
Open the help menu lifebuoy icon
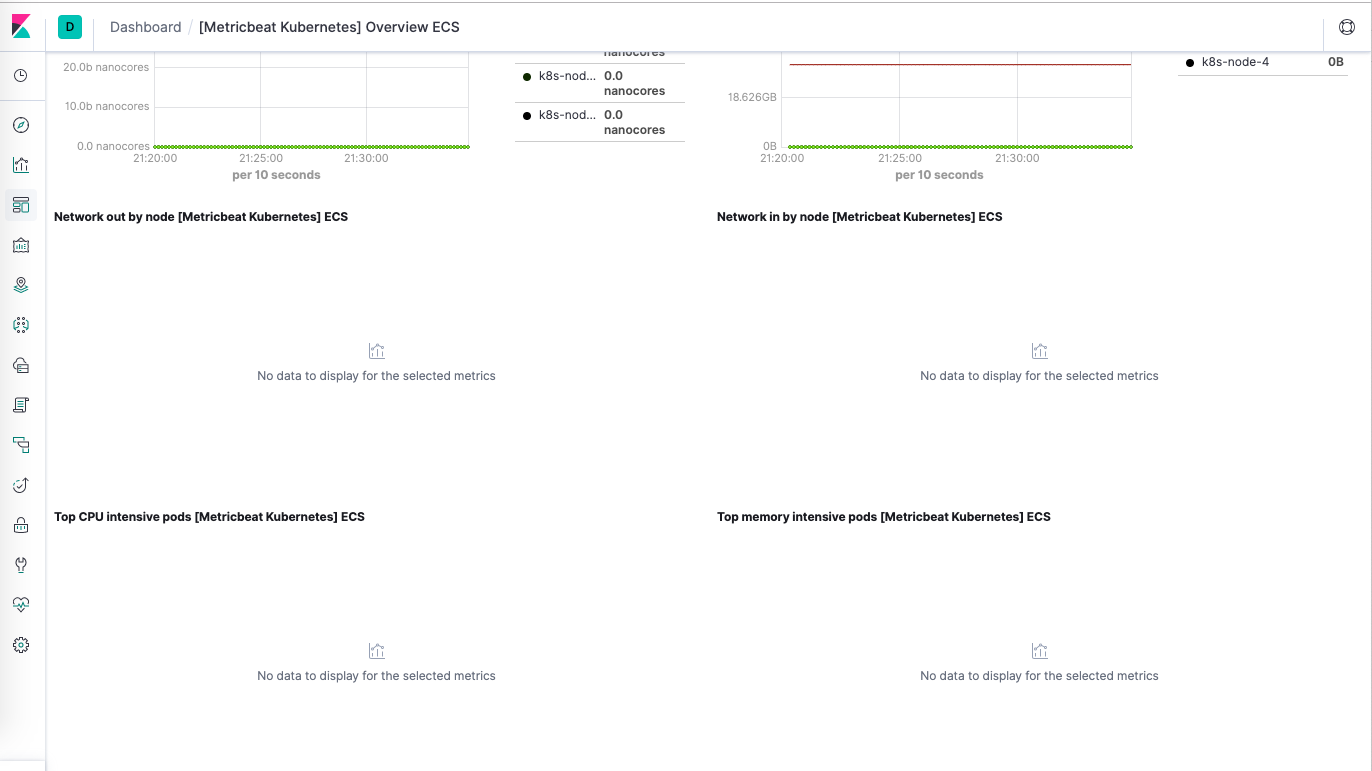1346,27
